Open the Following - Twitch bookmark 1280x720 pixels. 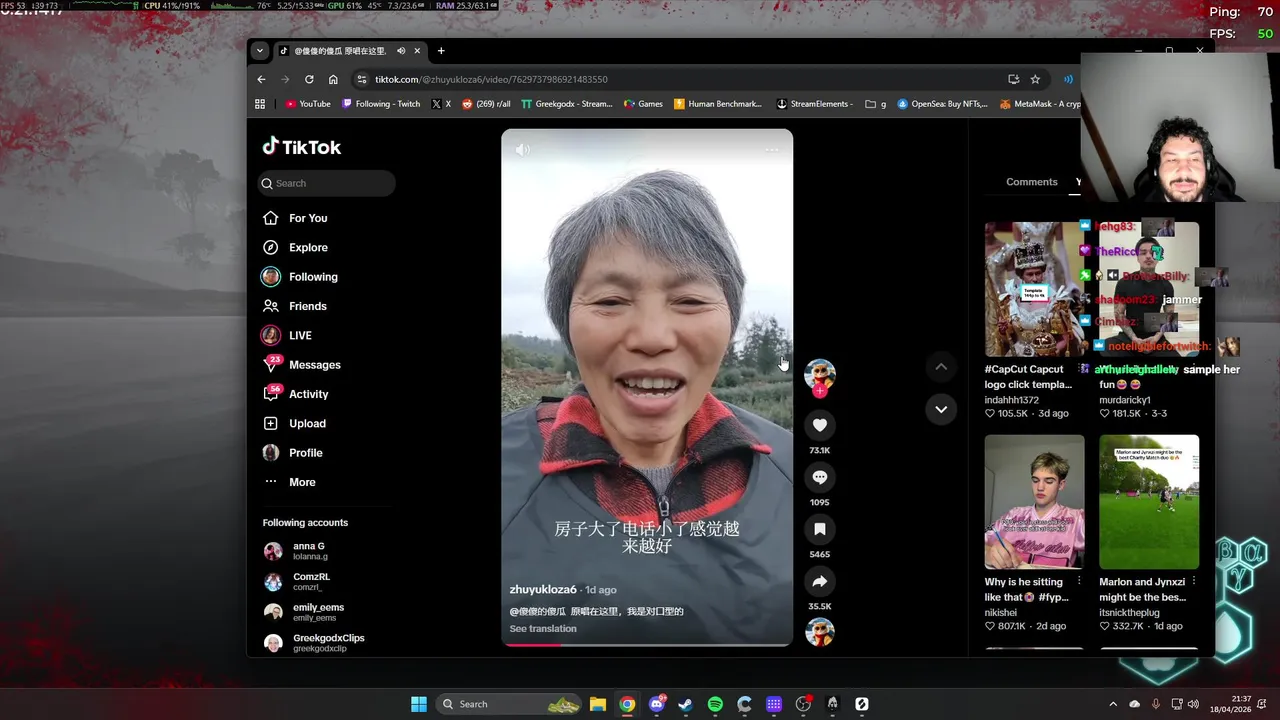[x=381, y=104]
